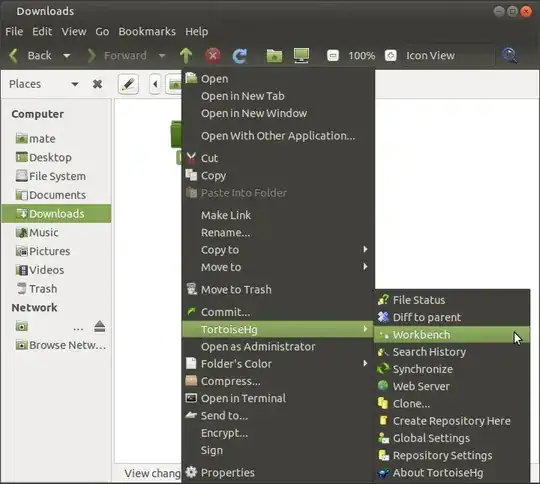This screenshot has height=484, width=540.
Task: Click the Search magnifier icon
Action: point(509,55)
